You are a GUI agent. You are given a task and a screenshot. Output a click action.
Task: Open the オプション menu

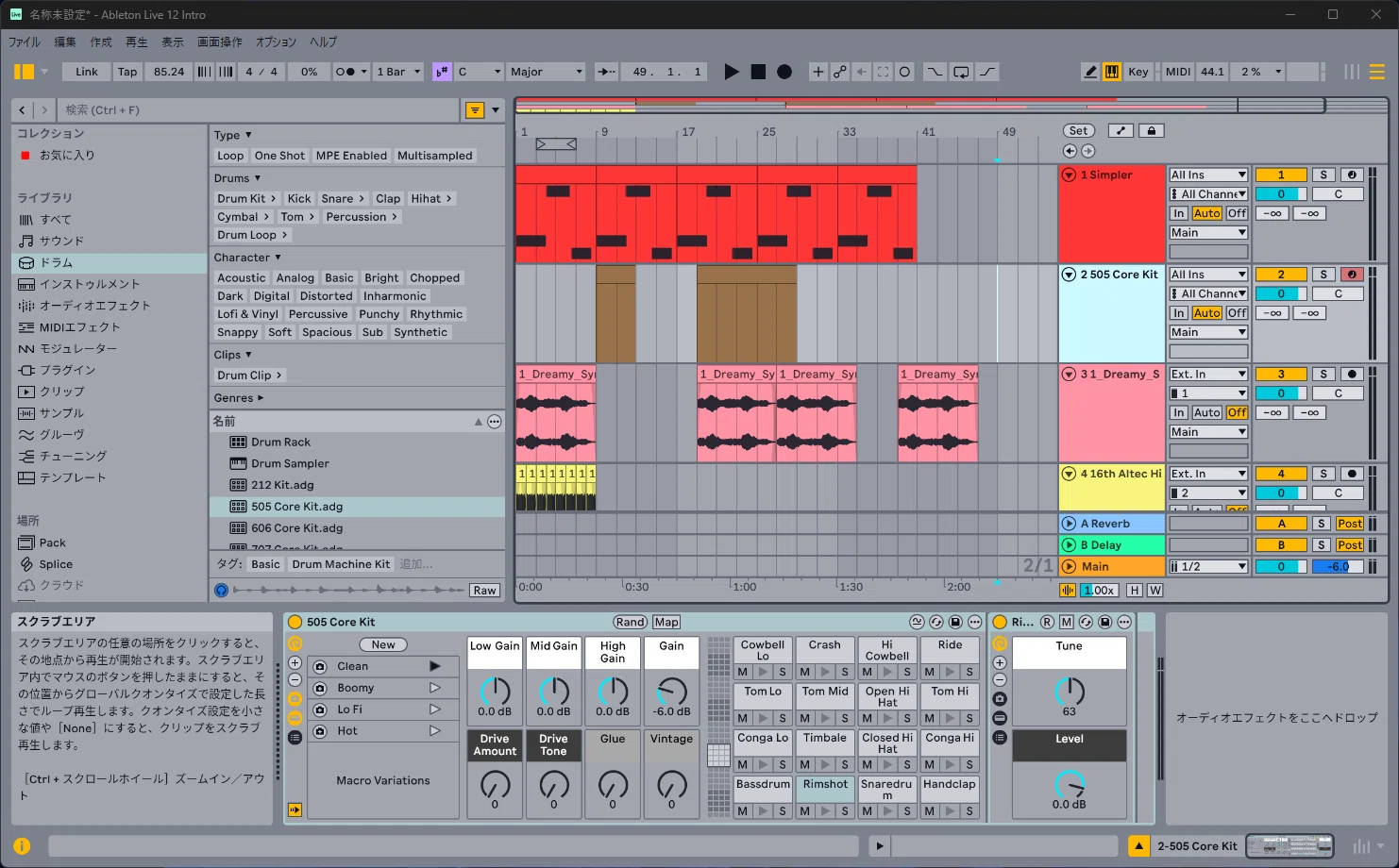coord(276,42)
